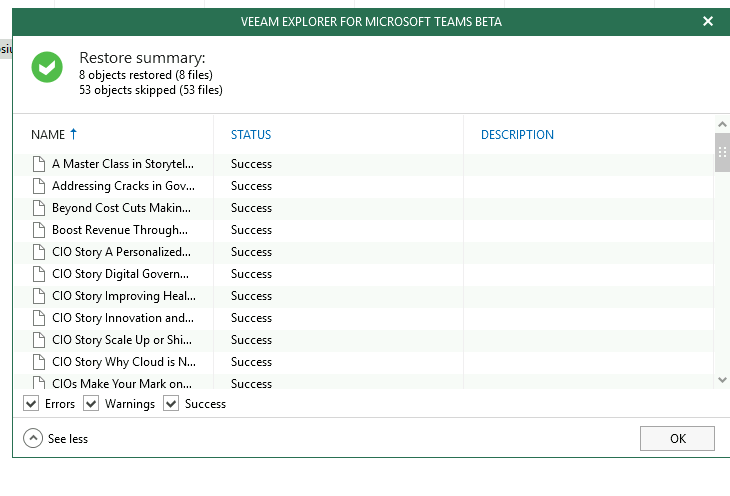This screenshot has height=496, width=730.
Task: Close the Veeam Explorer dialog
Action: tap(708, 21)
